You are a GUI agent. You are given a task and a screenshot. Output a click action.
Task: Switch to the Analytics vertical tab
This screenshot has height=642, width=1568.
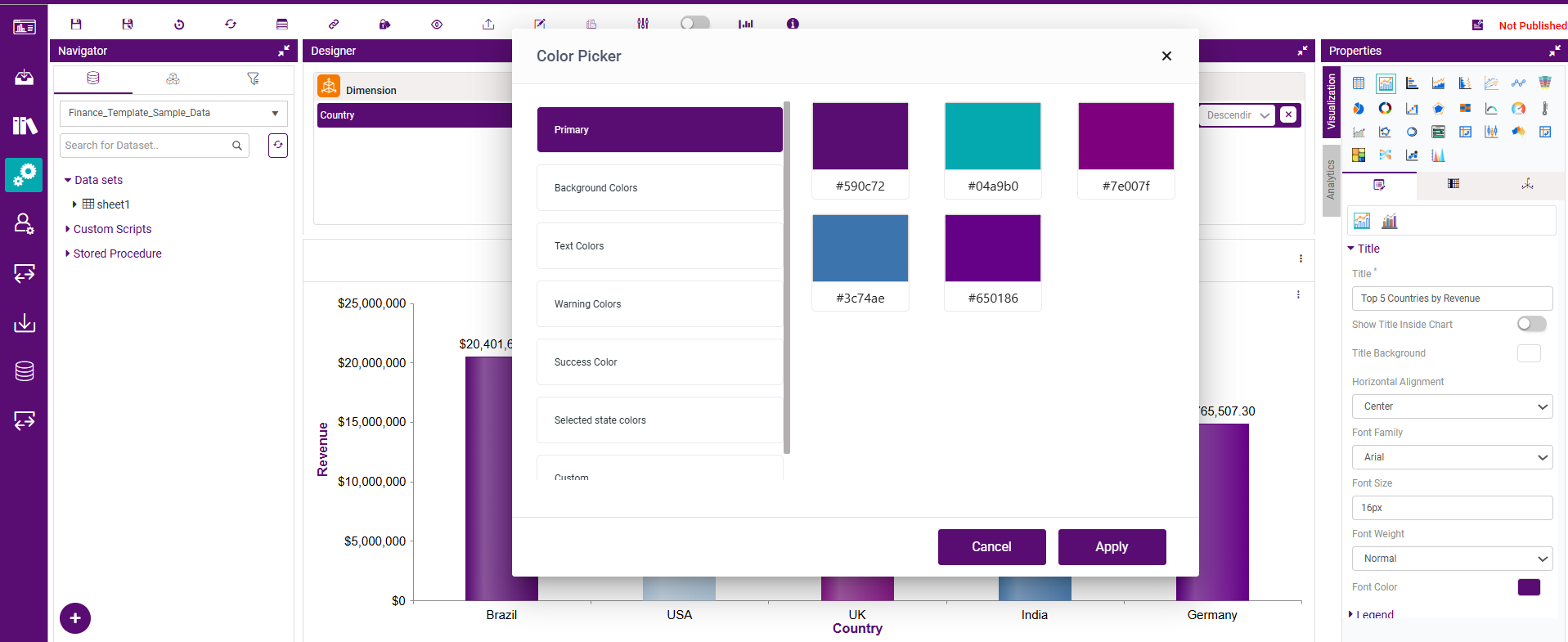(1331, 181)
